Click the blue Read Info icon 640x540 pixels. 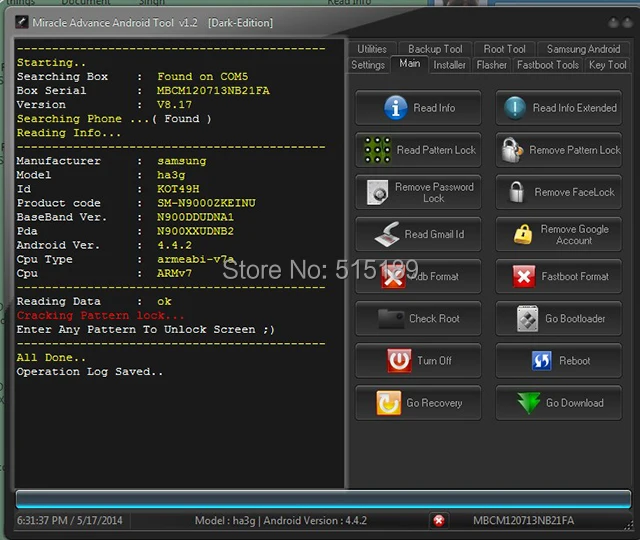tap(395, 108)
